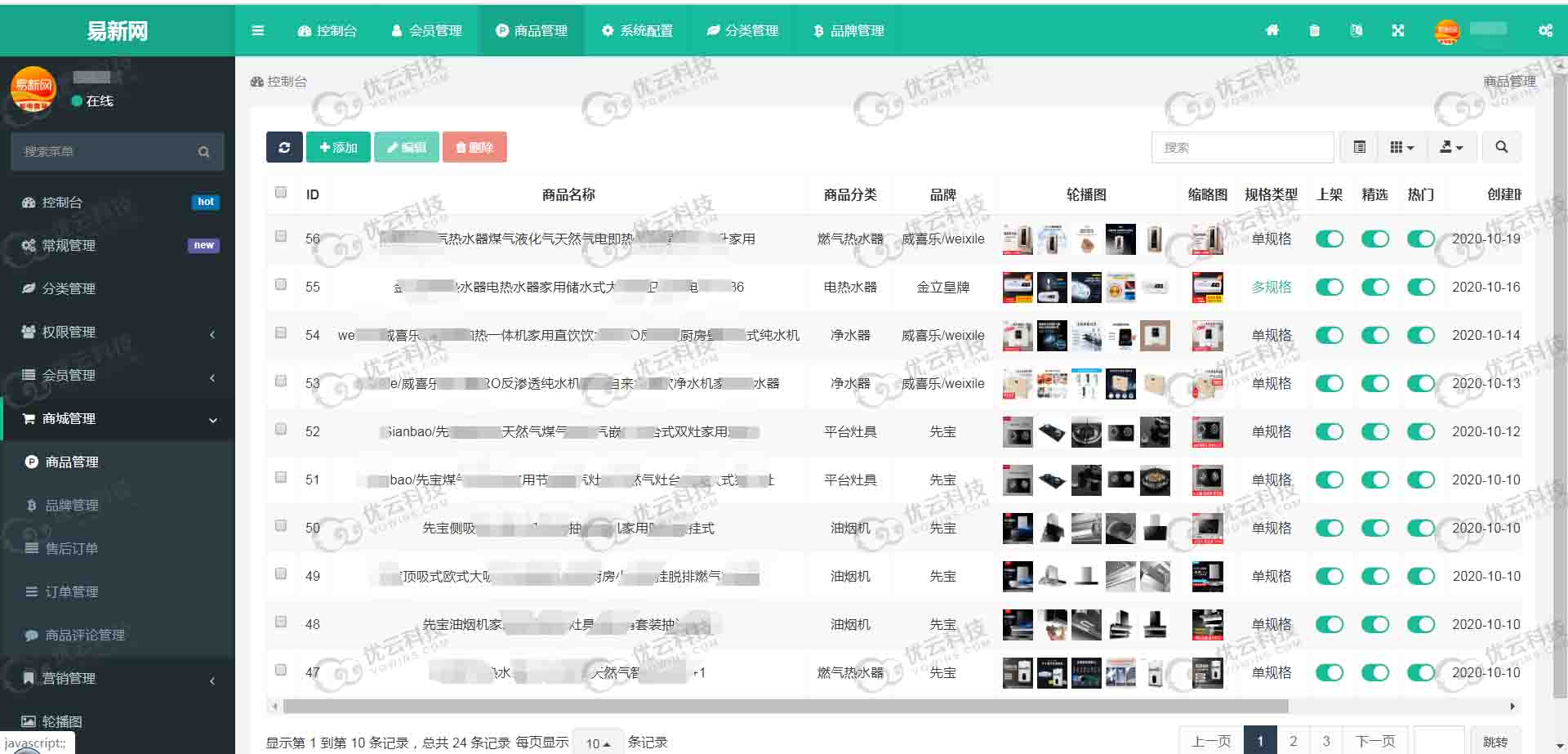Click the 跳转 jump button
1568x754 pixels.
coord(1495,741)
